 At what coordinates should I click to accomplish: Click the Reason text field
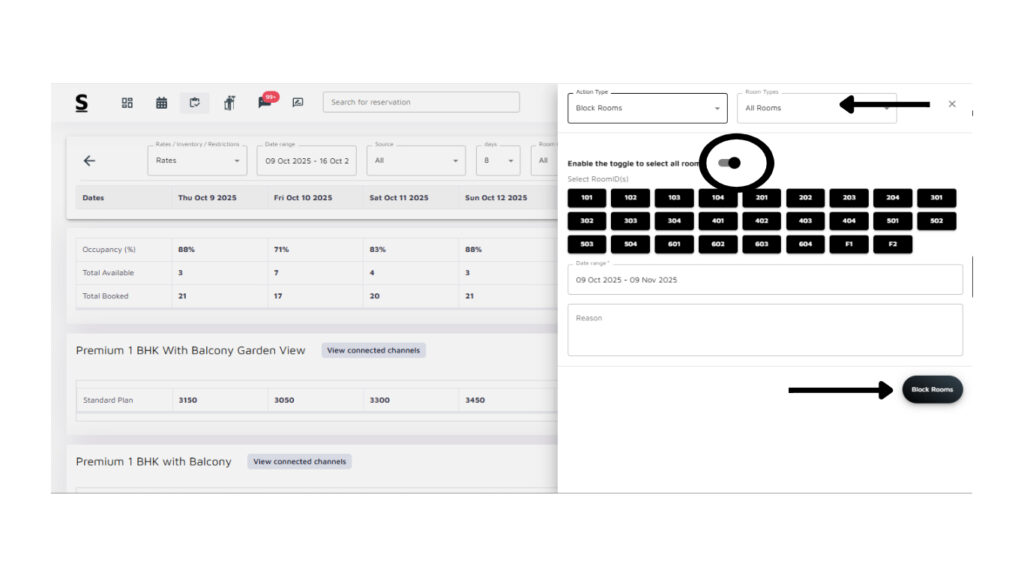[x=765, y=330]
